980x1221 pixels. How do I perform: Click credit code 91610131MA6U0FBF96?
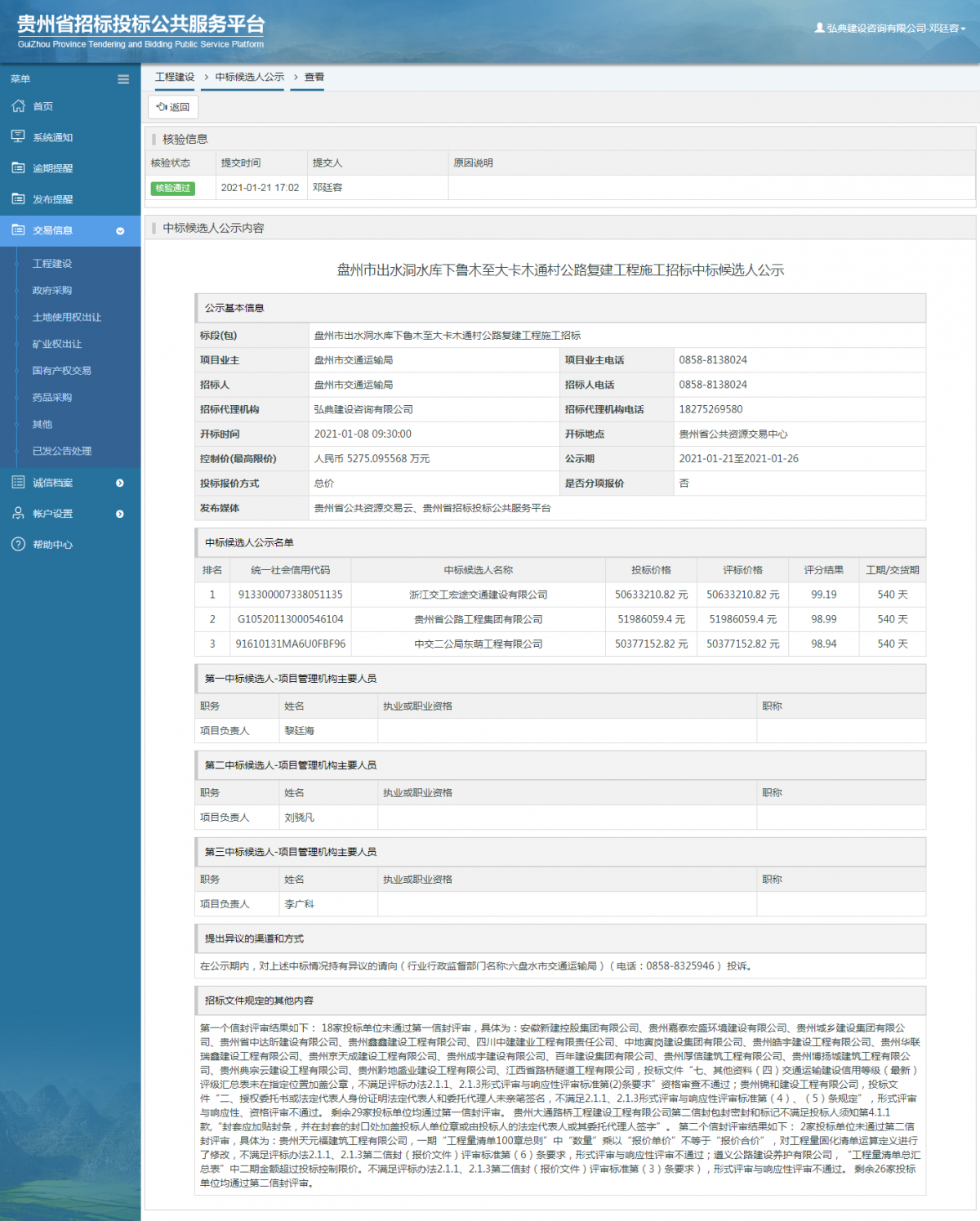point(290,644)
